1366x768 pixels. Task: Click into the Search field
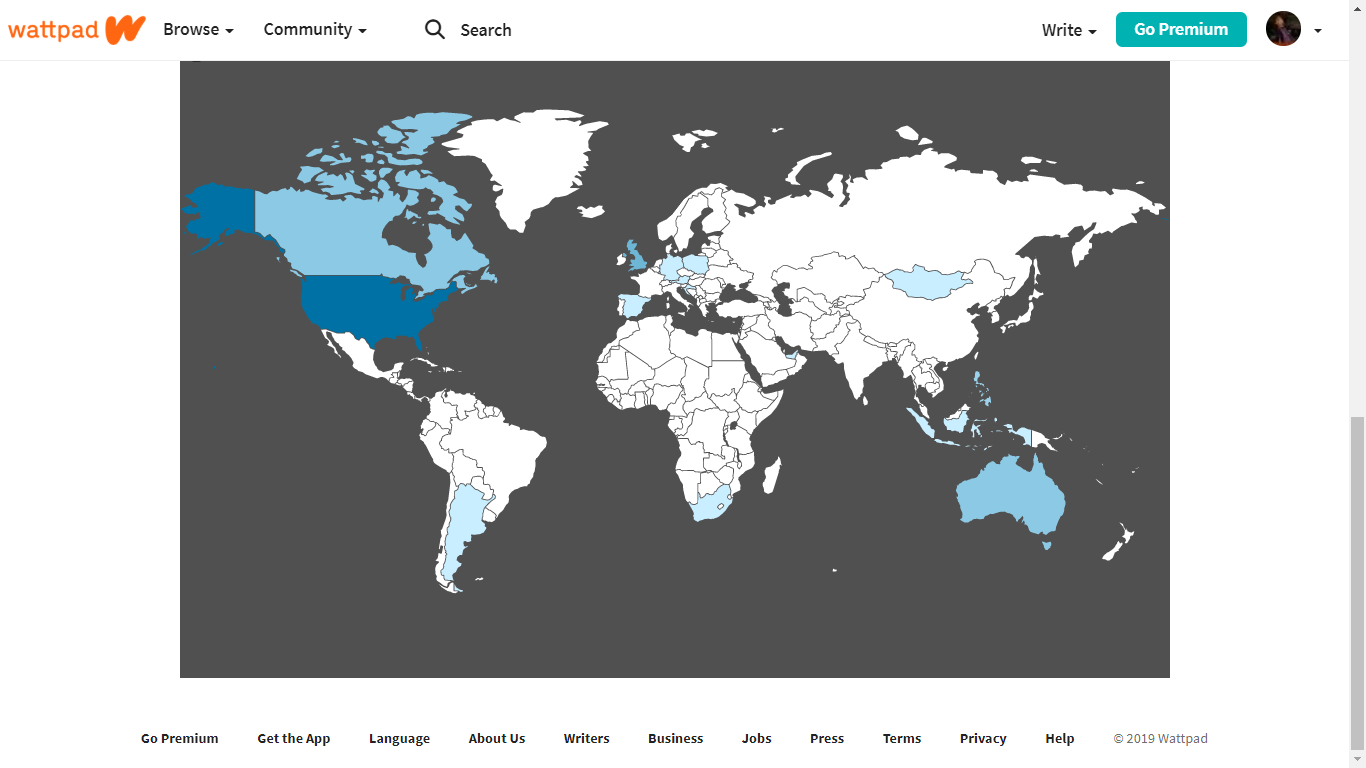486,30
